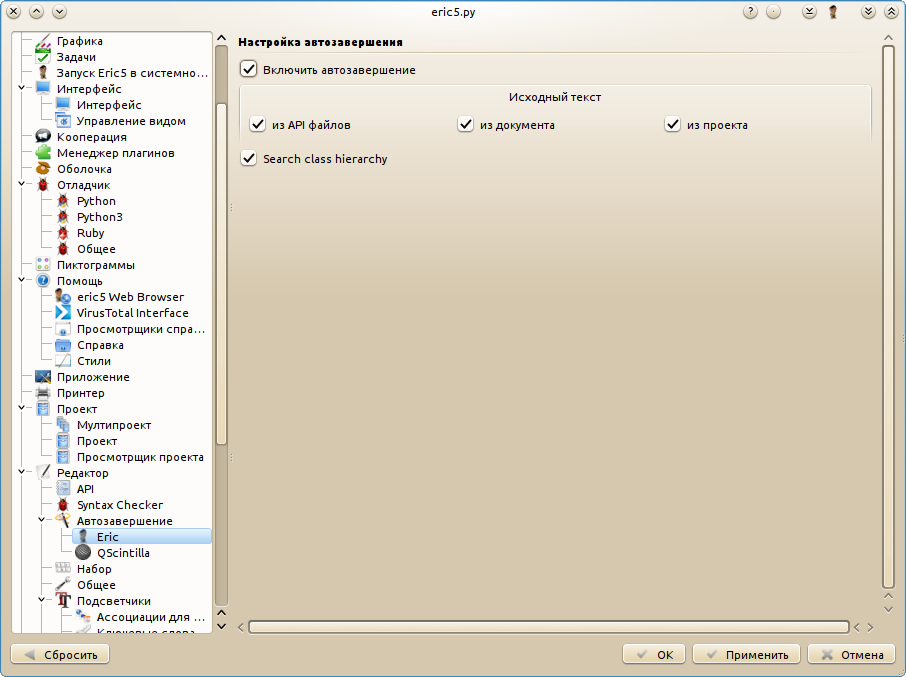Image resolution: width=906 pixels, height=677 pixels.
Task: Click the Syntax Checker bug icon
Action: tap(63, 505)
